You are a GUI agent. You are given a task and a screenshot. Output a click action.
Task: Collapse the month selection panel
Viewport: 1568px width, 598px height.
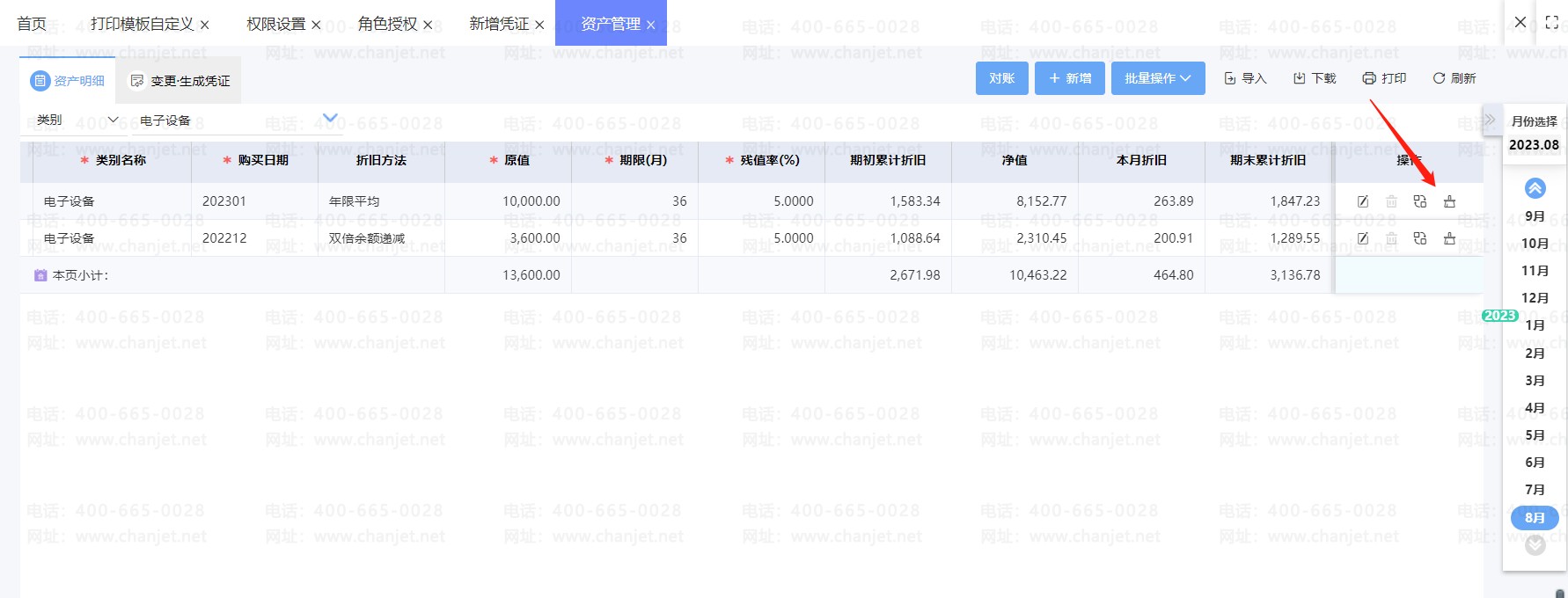coord(1490,120)
